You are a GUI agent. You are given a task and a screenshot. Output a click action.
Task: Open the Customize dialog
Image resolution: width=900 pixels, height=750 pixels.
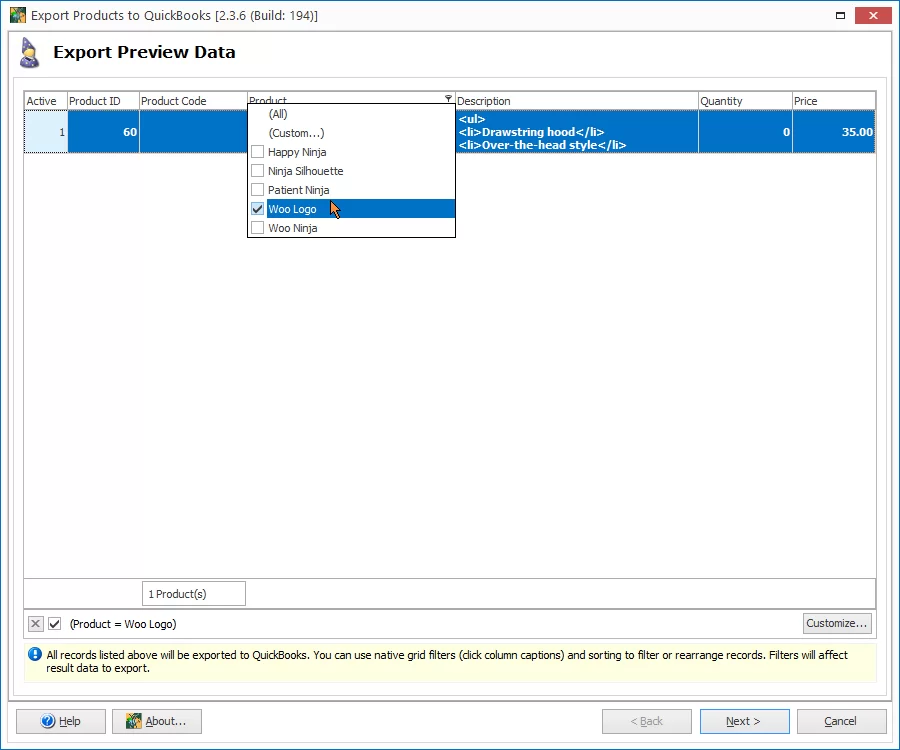836,623
